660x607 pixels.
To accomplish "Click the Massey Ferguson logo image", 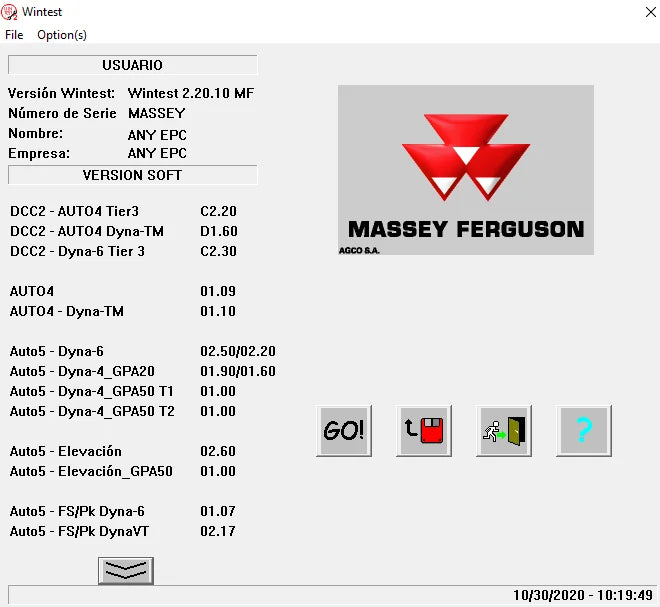I will coord(465,170).
